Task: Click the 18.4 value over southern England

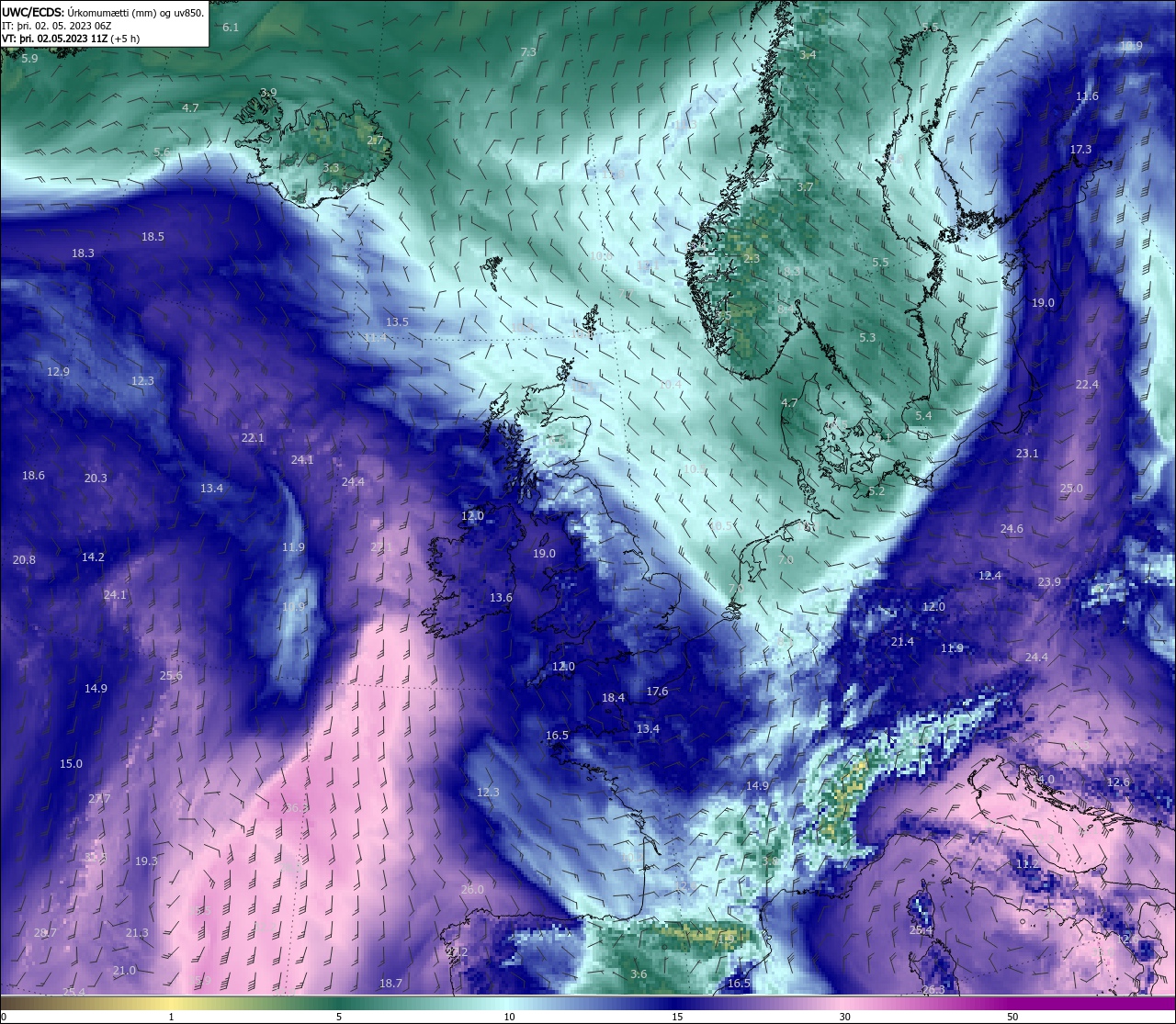Action: [x=613, y=697]
